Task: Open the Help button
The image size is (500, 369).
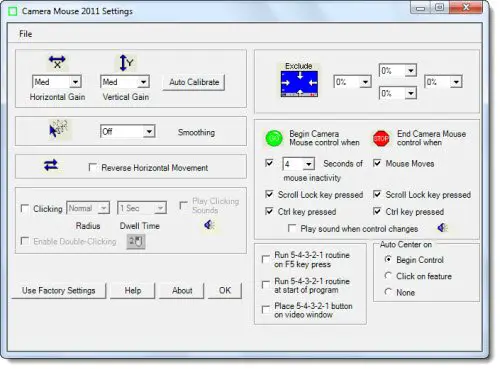Action: point(133,291)
